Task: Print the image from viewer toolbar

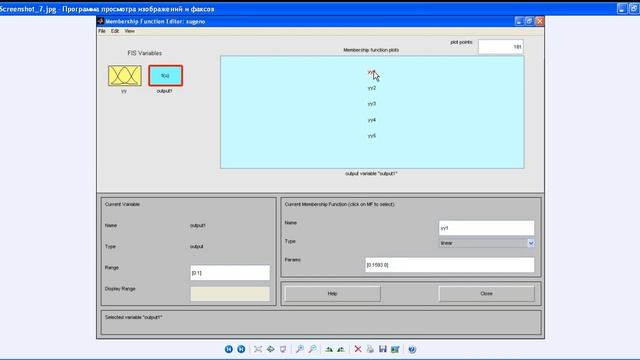Action: coord(370,349)
